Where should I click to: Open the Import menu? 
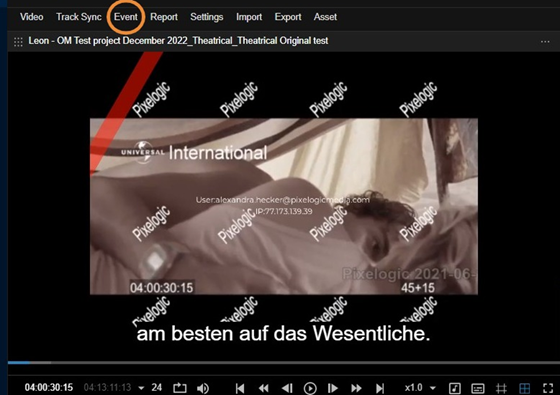point(249,17)
